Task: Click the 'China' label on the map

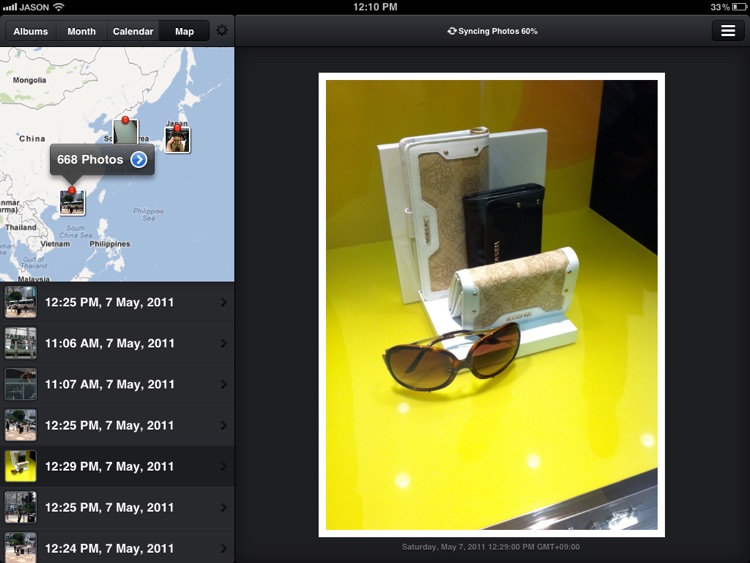Action: [x=32, y=139]
